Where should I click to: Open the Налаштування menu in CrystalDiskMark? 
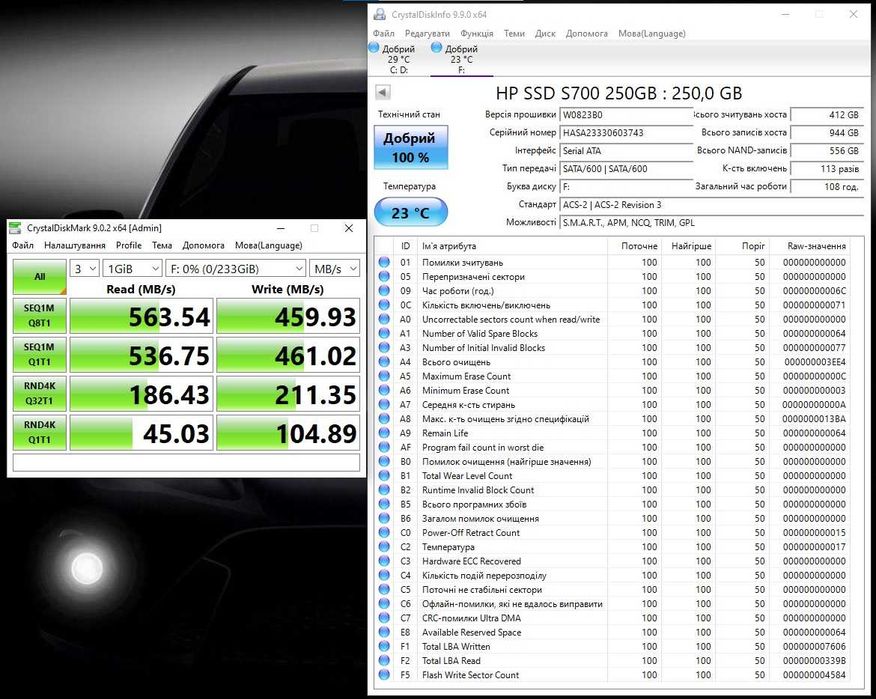[75, 245]
